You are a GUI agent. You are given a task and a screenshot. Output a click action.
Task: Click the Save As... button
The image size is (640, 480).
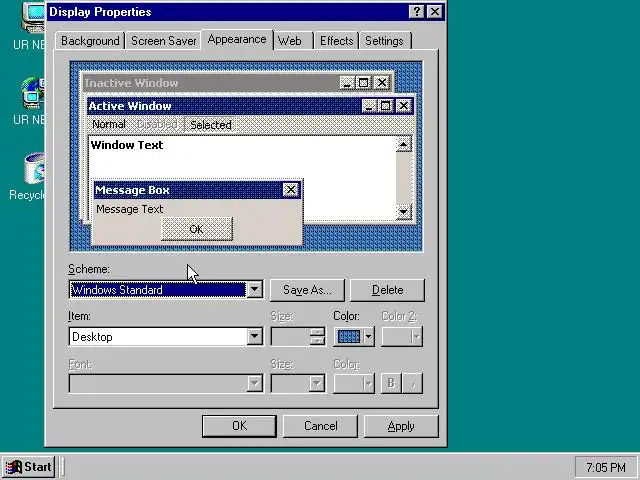click(x=307, y=290)
